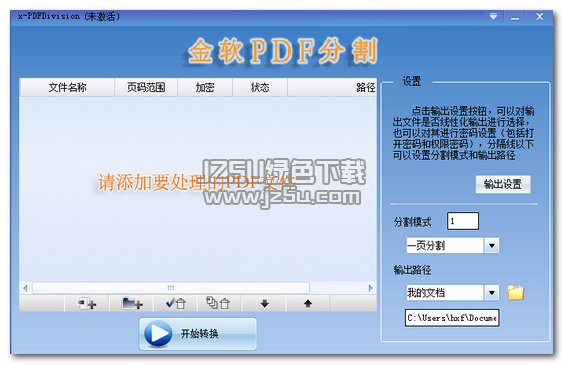Expand the 一页分割 split mode dropdown
The width and height of the screenshot is (564, 365).
pos(491,246)
